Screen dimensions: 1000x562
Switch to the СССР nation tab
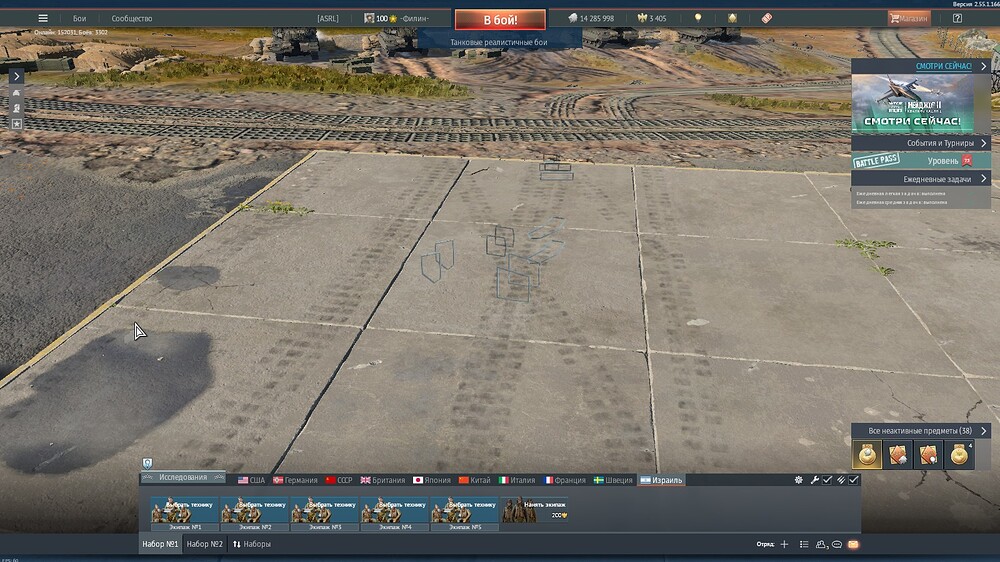coord(339,480)
